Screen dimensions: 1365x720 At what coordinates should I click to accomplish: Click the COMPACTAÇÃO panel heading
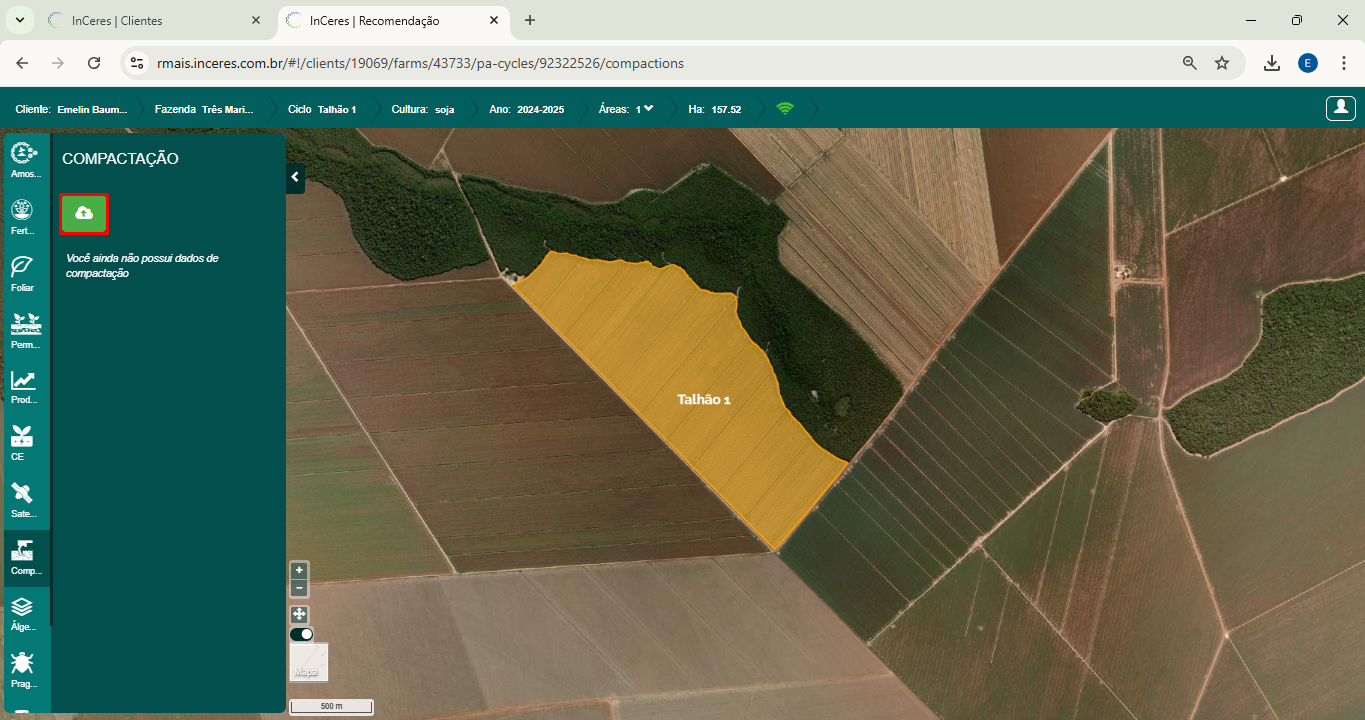click(120, 158)
